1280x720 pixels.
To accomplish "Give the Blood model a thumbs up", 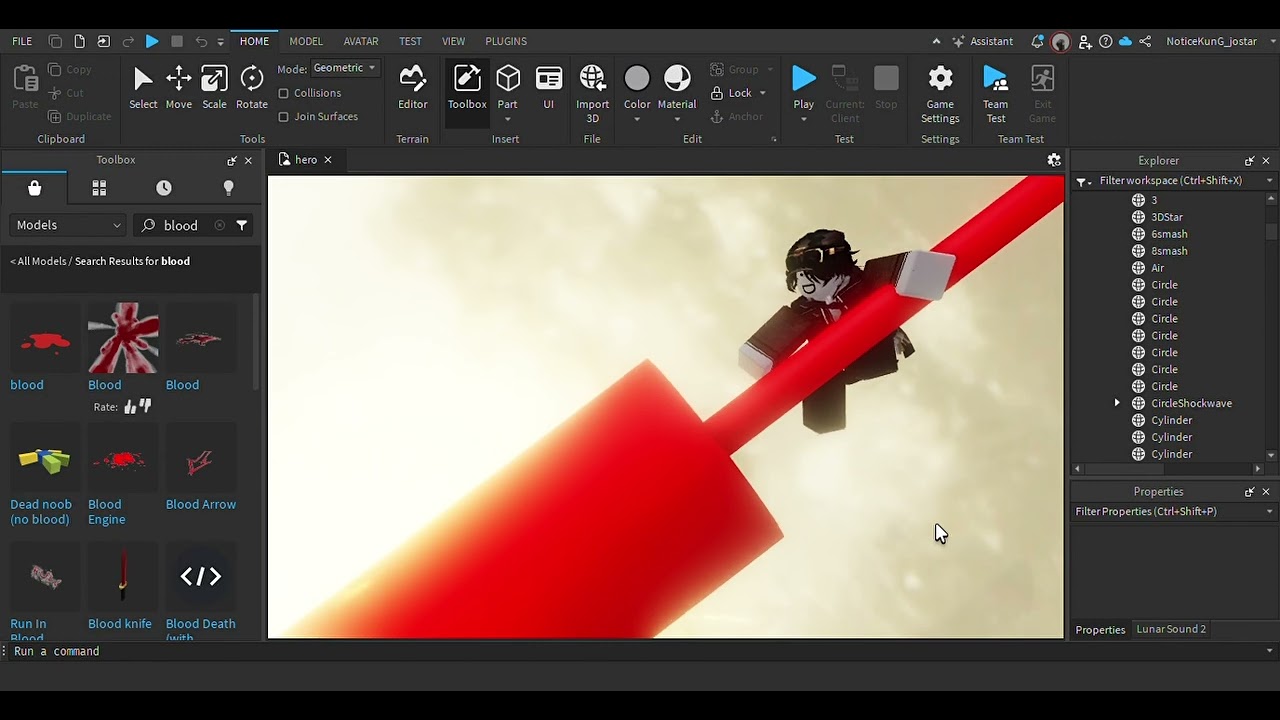I will [130, 407].
